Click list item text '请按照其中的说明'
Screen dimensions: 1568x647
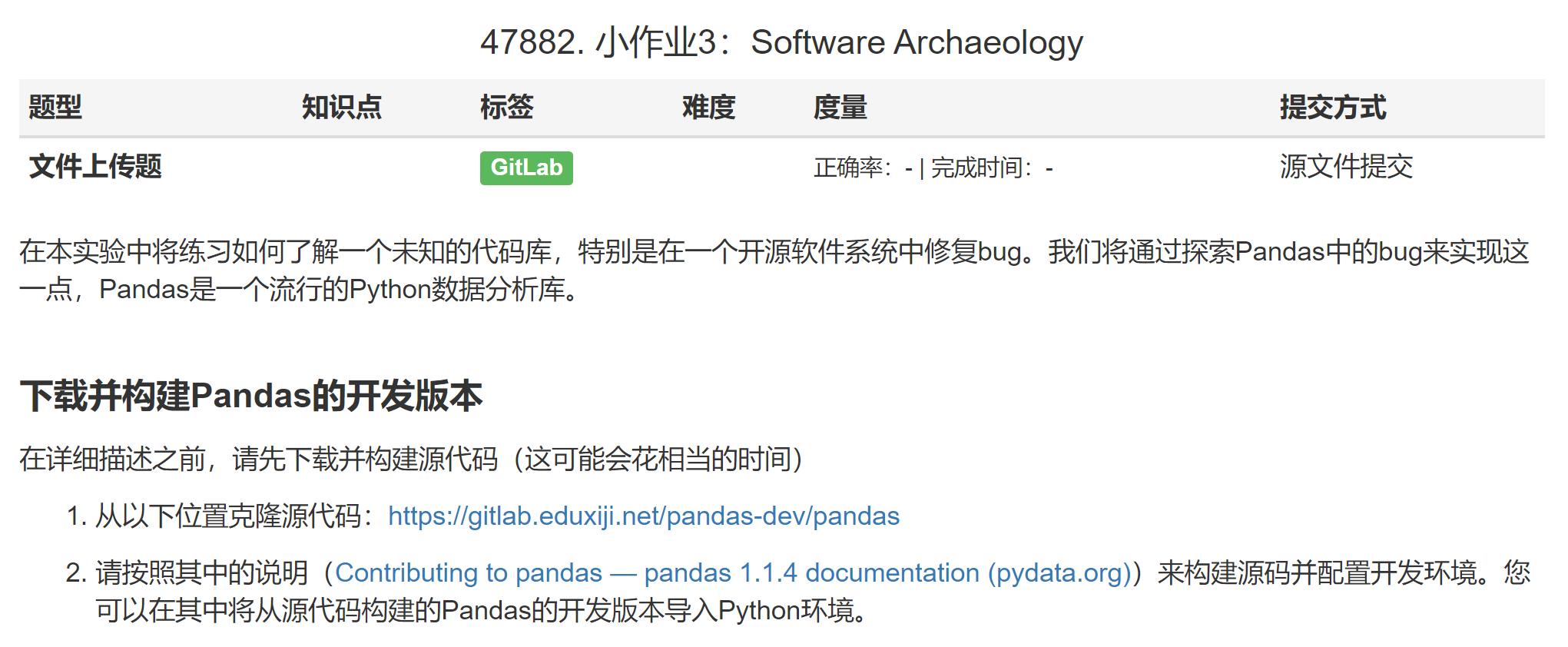coord(201,573)
